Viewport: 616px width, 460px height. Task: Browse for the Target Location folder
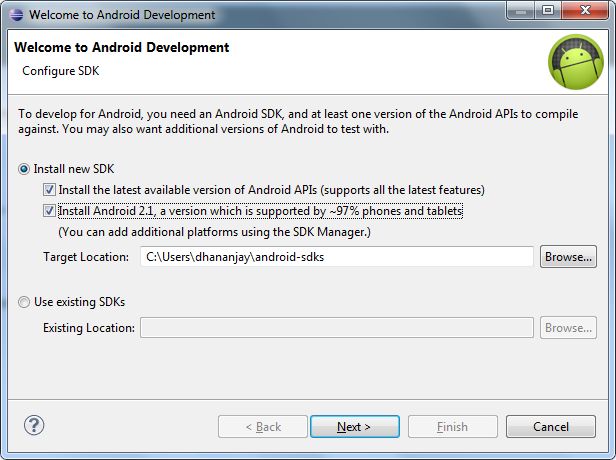(568, 257)
